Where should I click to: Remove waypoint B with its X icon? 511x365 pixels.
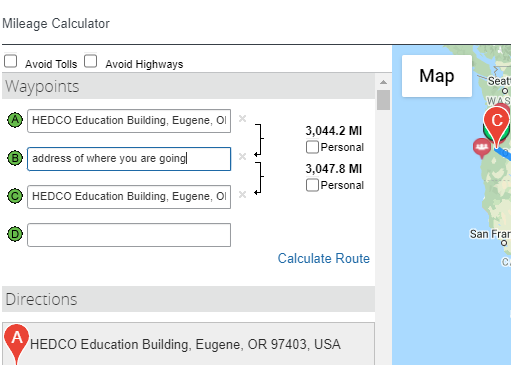[242, 157]
